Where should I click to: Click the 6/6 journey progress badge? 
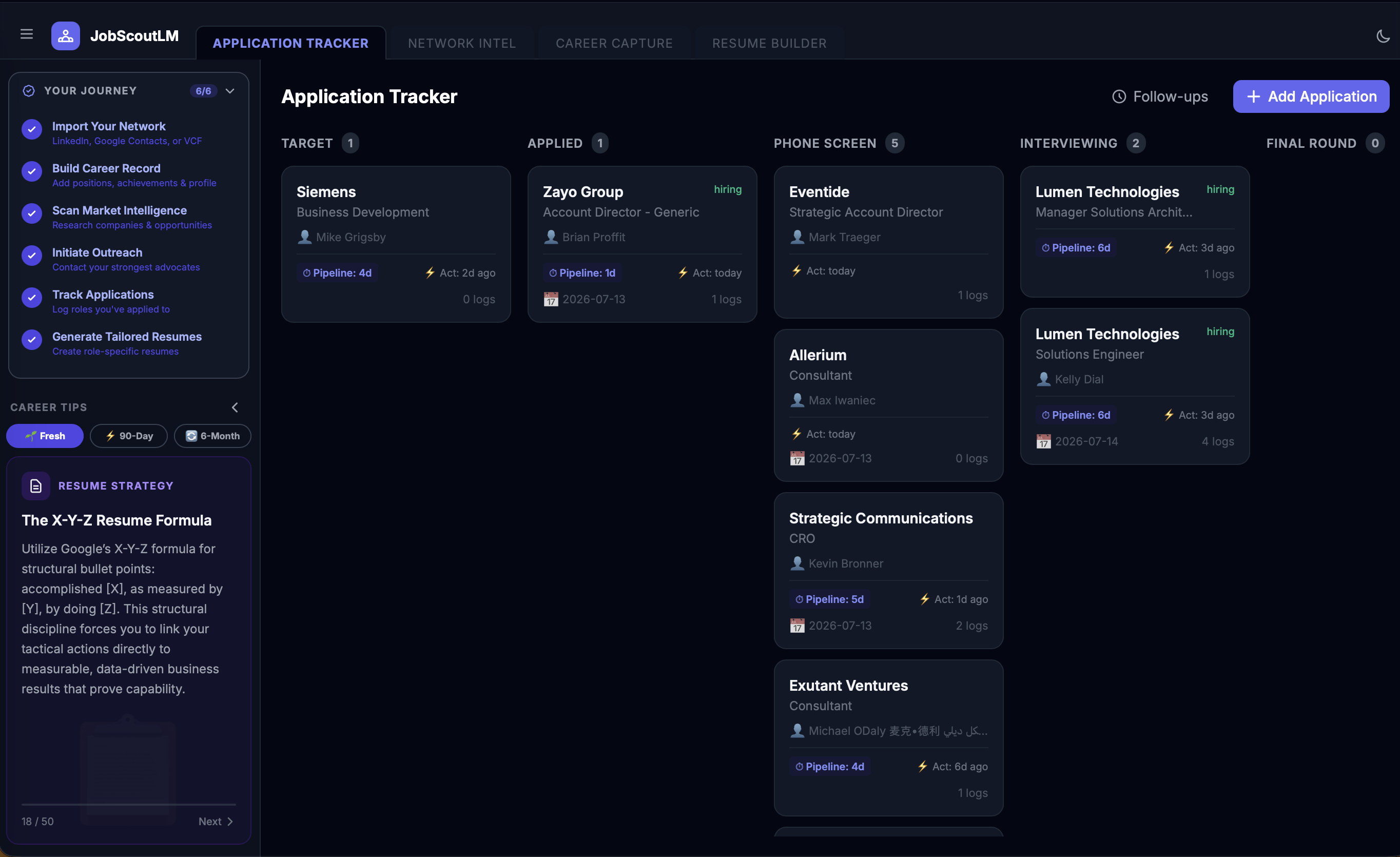203,91
